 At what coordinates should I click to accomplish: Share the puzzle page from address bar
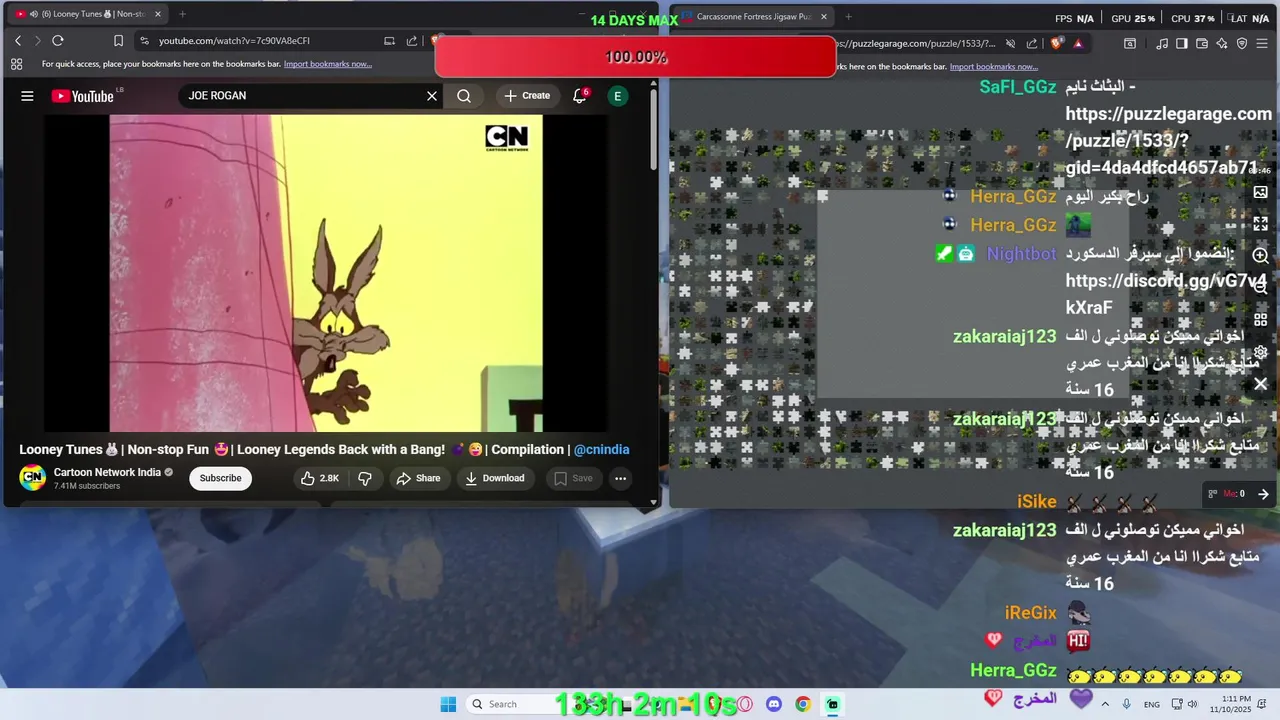pyautogui.click(x=1032, y=44)
